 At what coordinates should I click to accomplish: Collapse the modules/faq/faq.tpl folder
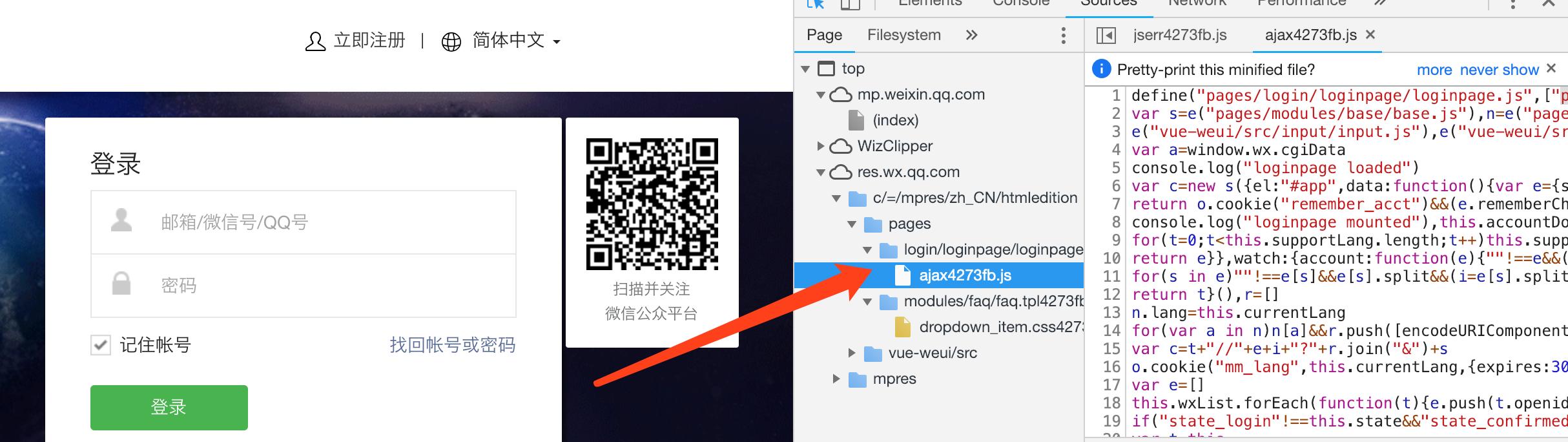point(867,302)
